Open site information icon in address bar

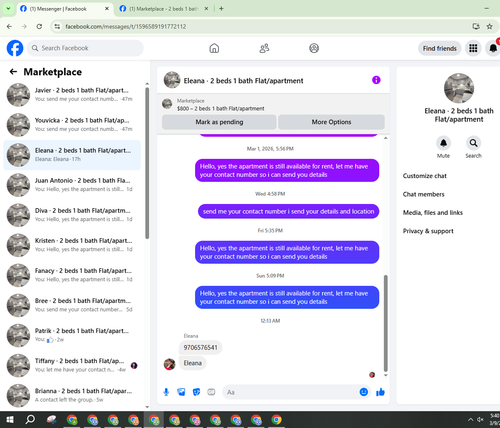57,26
